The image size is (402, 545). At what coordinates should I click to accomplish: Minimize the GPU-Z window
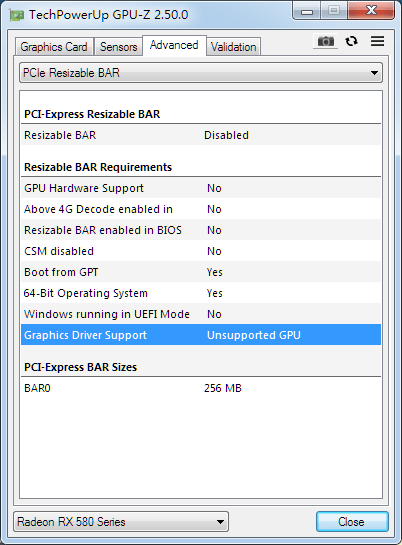point(307,11)
